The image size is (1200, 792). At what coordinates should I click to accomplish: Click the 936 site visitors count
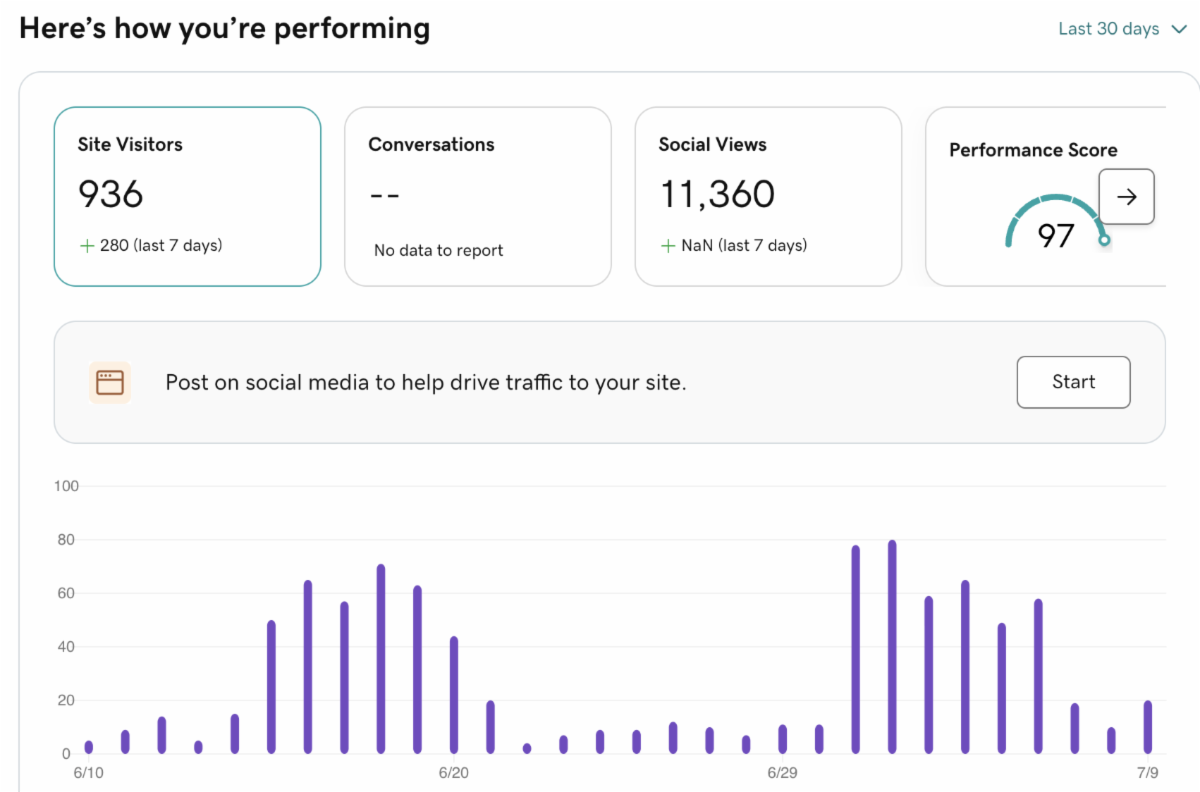tap(111, 194)
